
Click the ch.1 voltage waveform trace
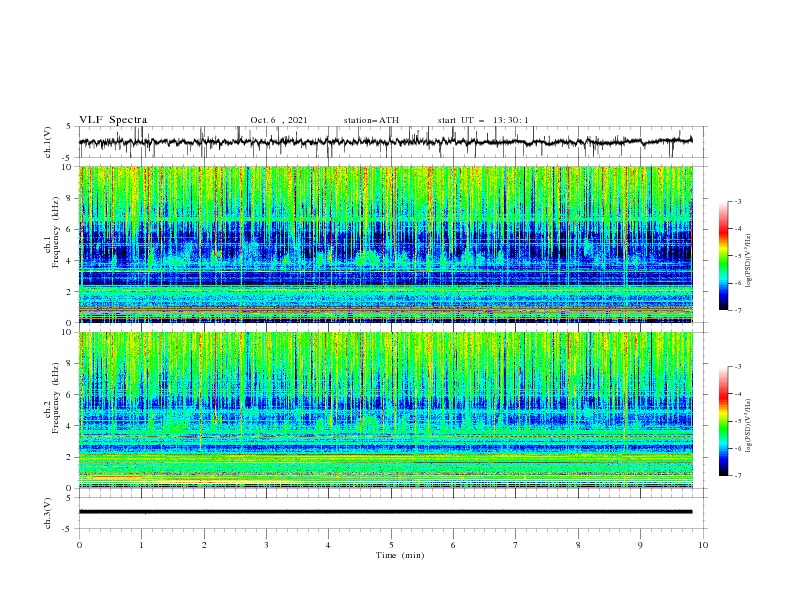pyautogui.click(x=385, y=142)
